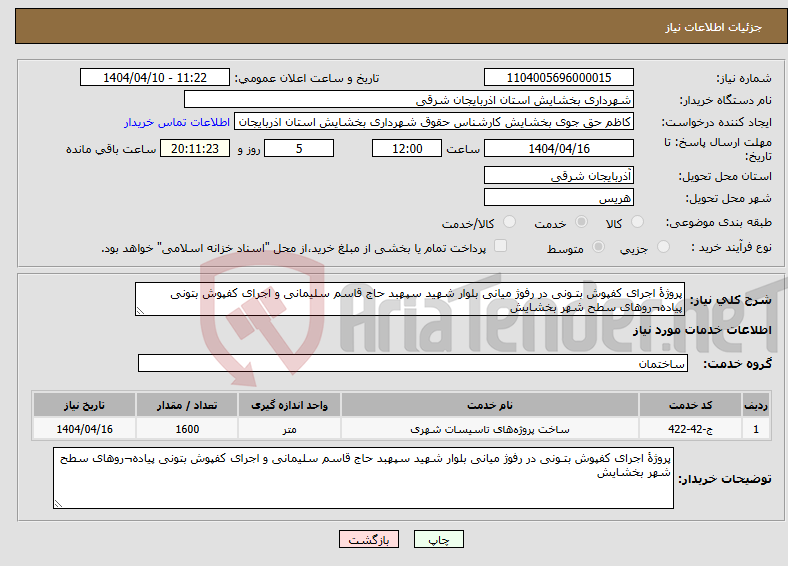Image resolution: width=788 pixels, height=566 pixels.
Task: Click the ردیف column header
Action: pyautogui.click(x=756, y=405)
